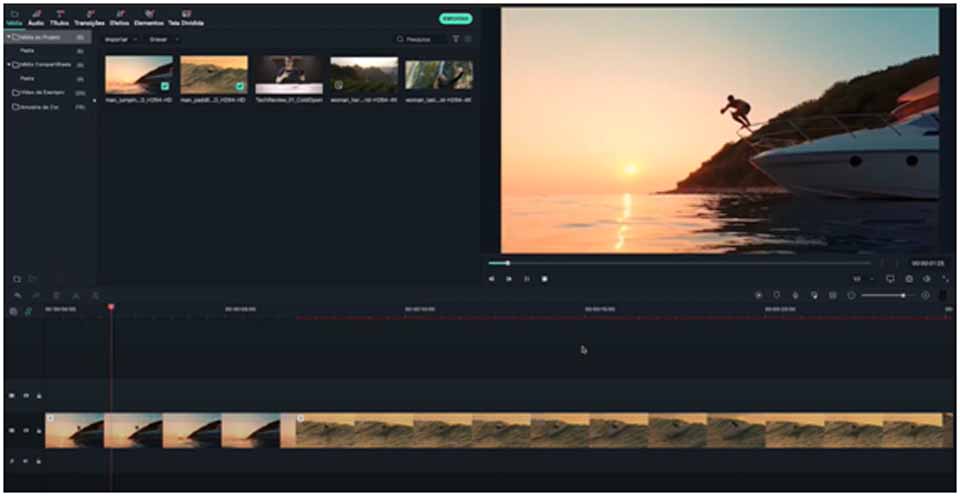This screenshot has height=496, width=960.
Task: Click the filter icon next to search
Action: [x=456, y=39]
